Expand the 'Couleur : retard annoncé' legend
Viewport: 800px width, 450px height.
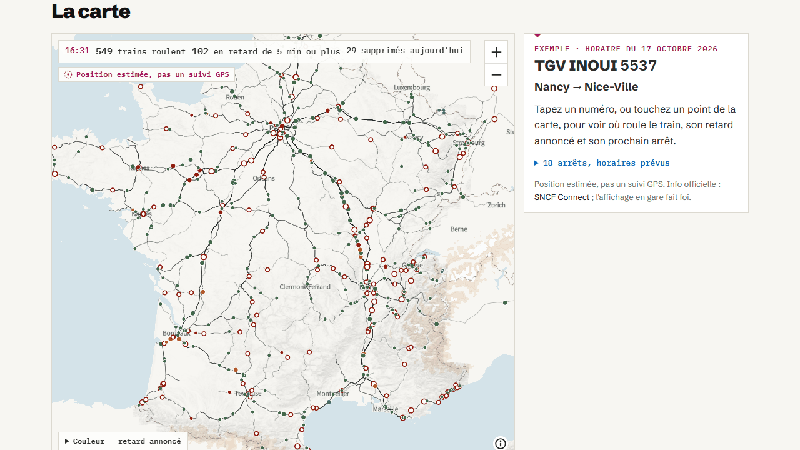[x=123, y=441]
